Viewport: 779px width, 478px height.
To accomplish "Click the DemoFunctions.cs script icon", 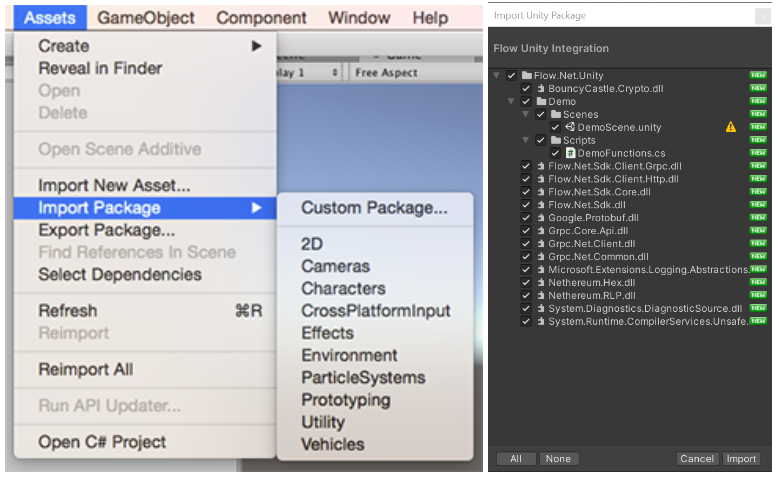I will [x=570, y=153].
